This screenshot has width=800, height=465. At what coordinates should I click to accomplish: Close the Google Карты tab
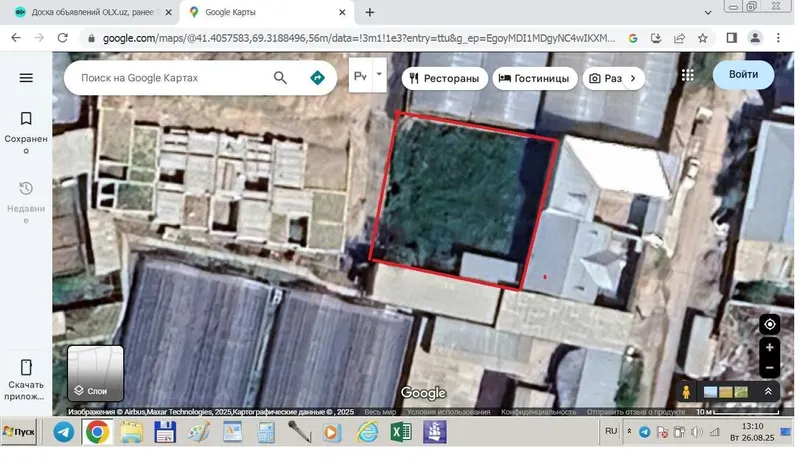[342, 12]
